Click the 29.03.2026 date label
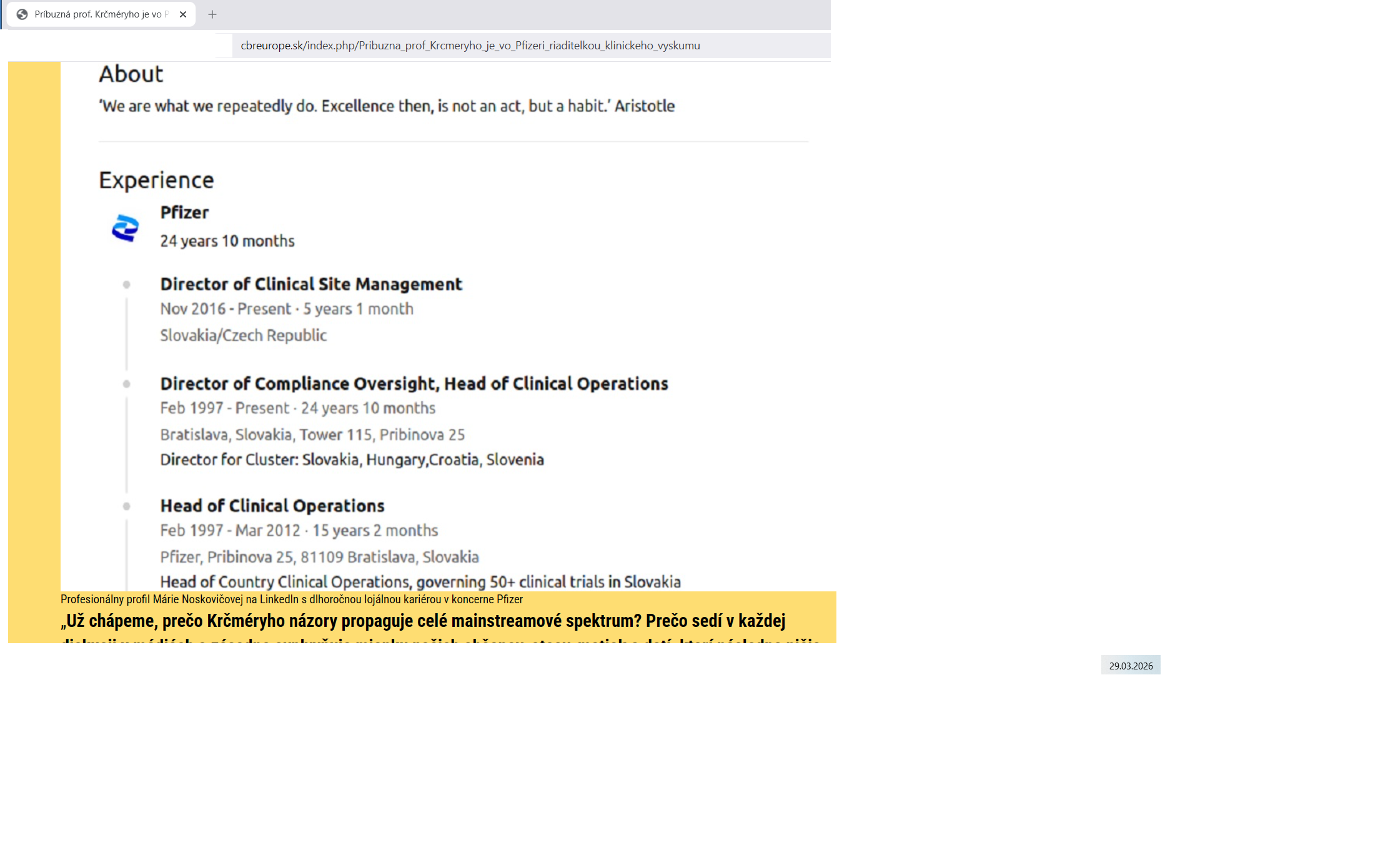1378x868 pixels. 1131,666
